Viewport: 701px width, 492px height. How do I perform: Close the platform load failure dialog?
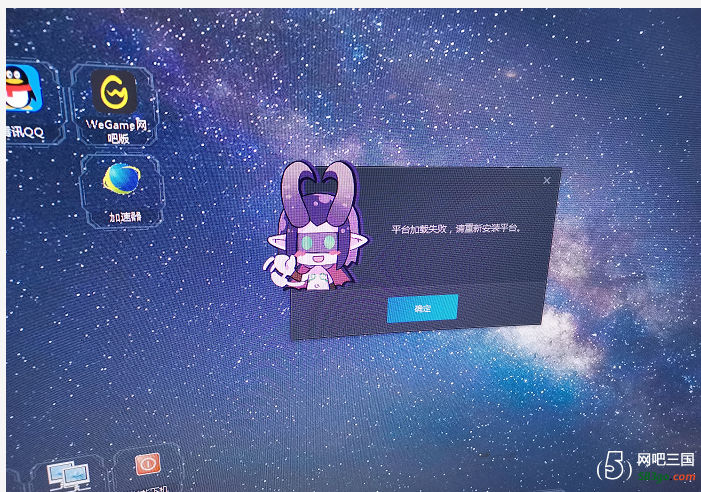click(x=546, y=181)
